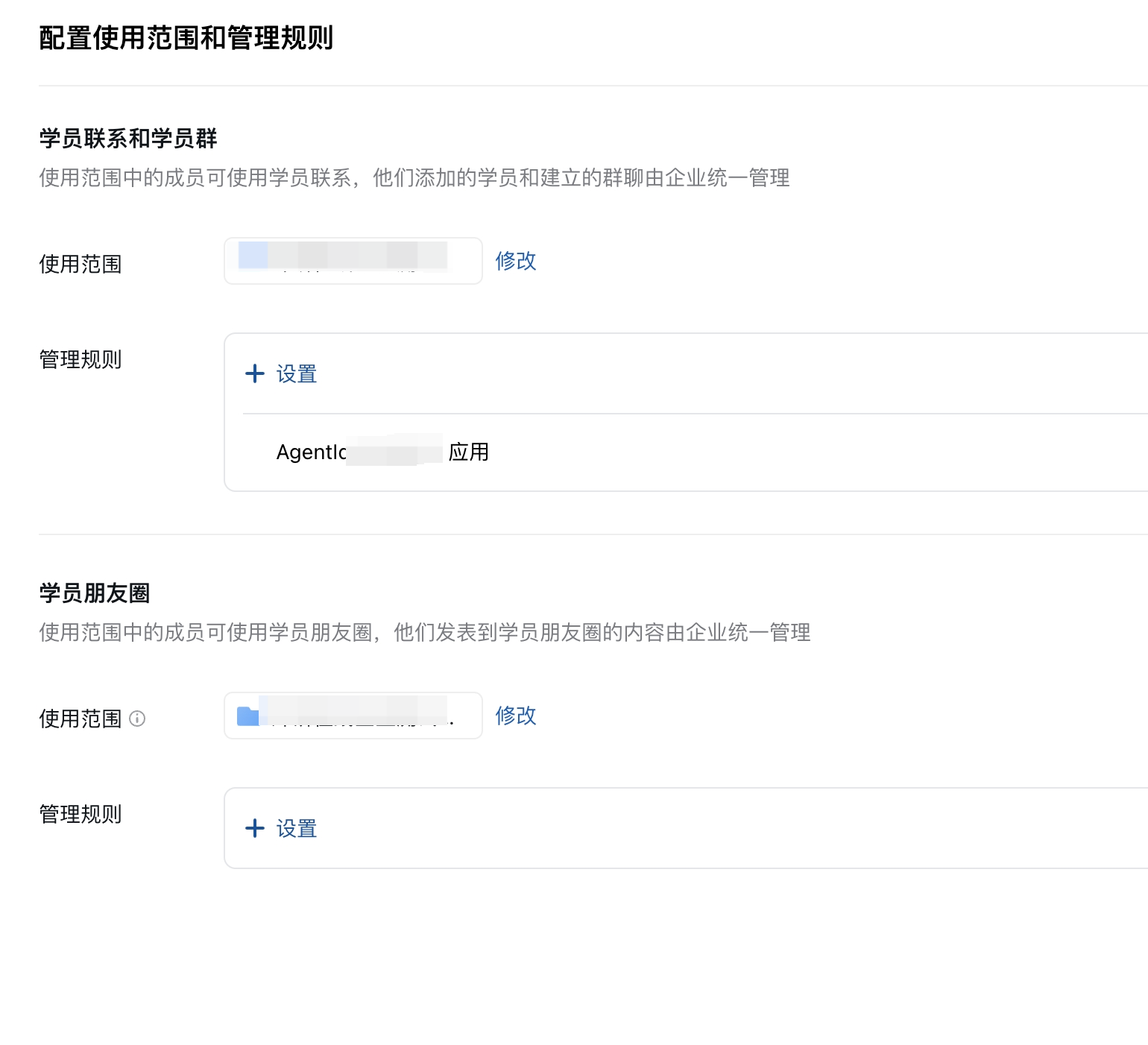
Task: Click 管理规则 label in 学员联系和学员群 section
Action: [81, 360]
